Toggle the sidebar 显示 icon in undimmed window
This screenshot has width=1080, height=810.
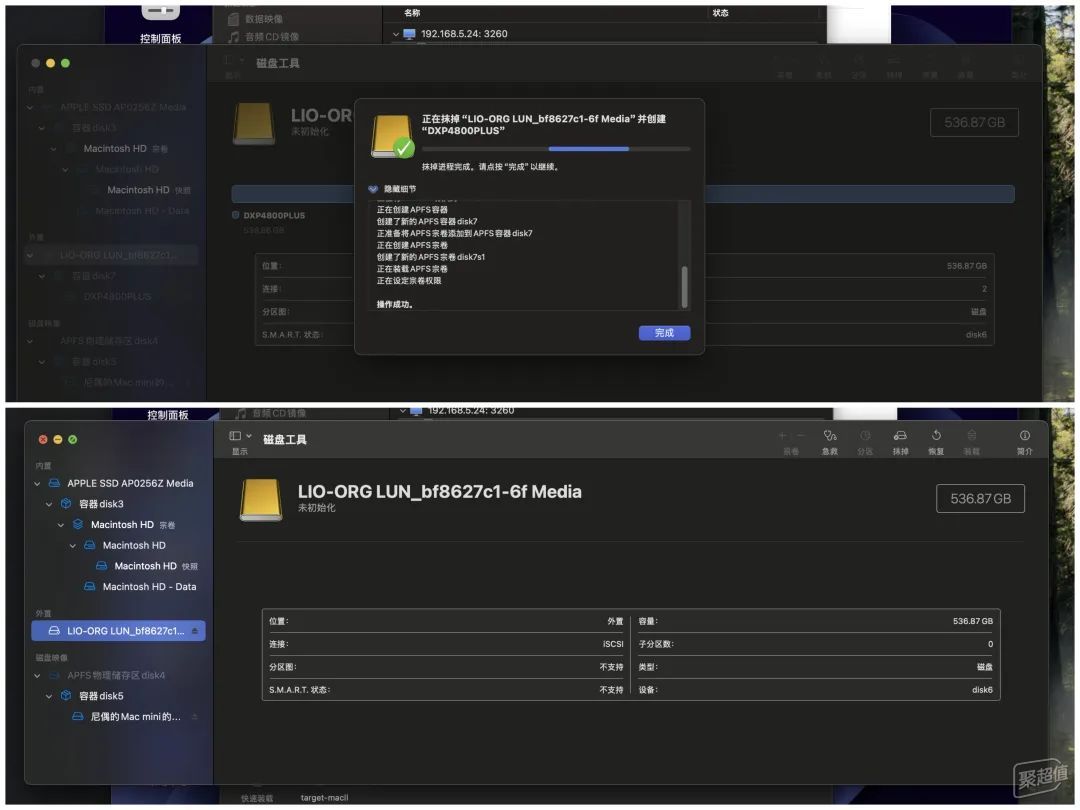(235, 435)
